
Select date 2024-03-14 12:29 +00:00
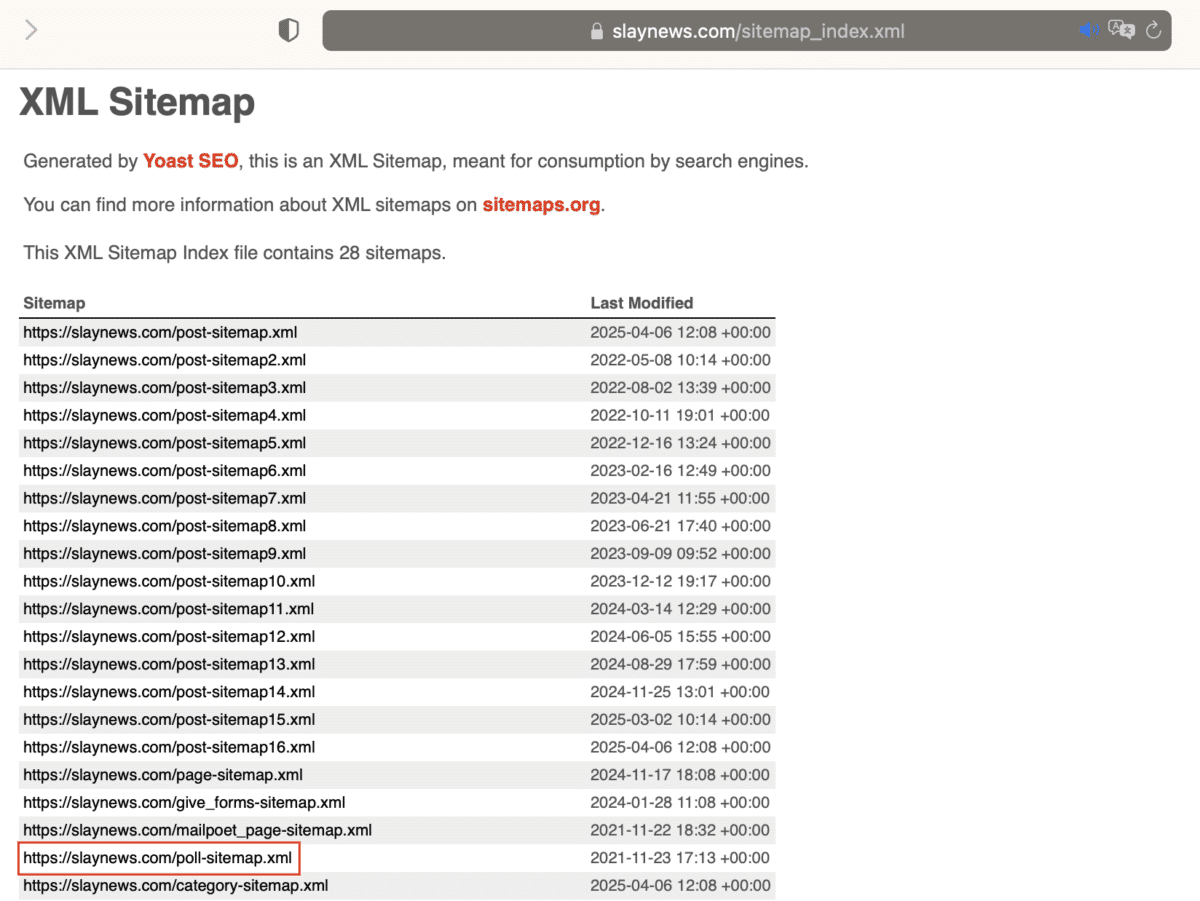[681, 609]
